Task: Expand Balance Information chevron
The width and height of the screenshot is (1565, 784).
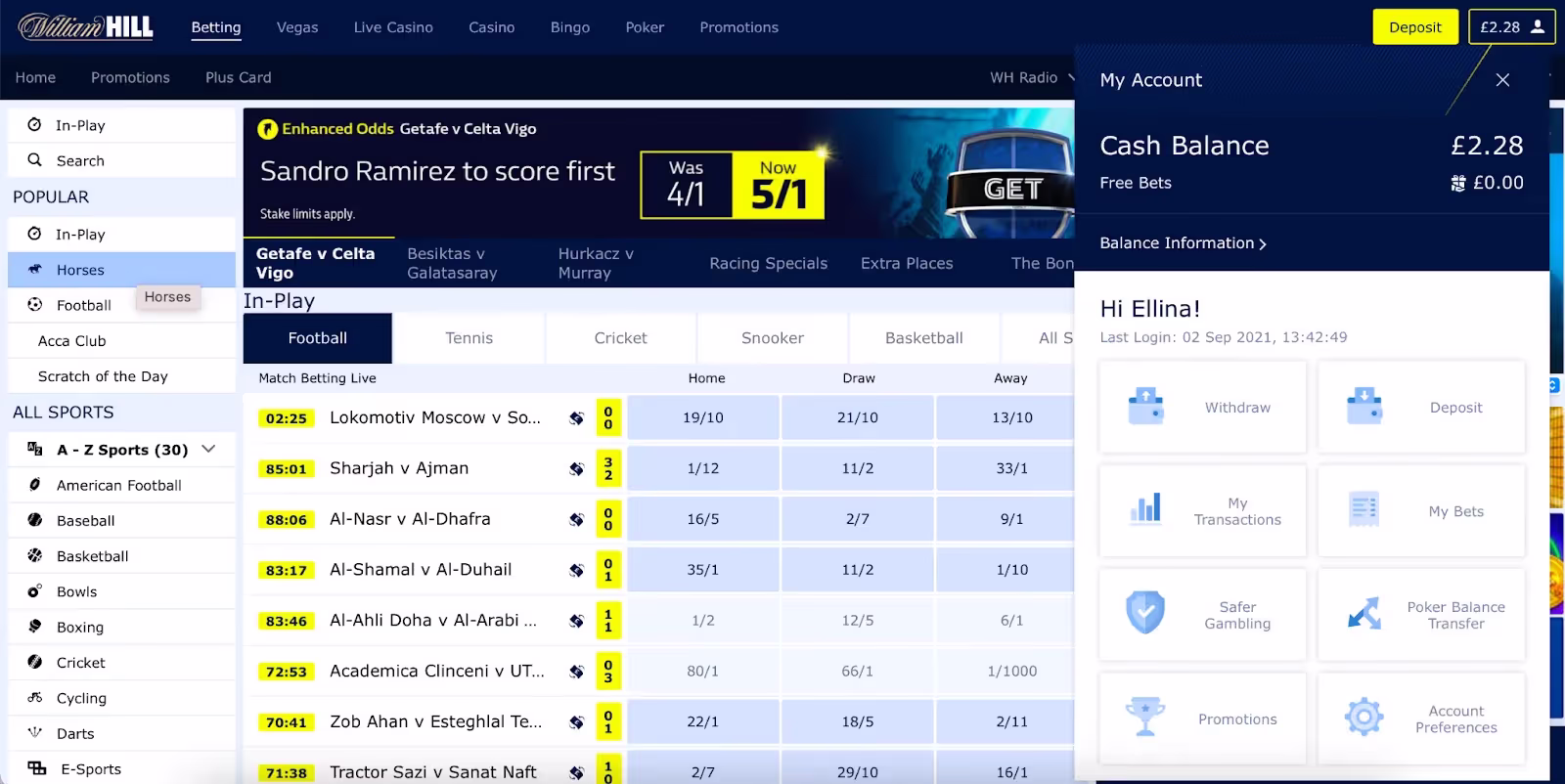Action: point(1263,243)
